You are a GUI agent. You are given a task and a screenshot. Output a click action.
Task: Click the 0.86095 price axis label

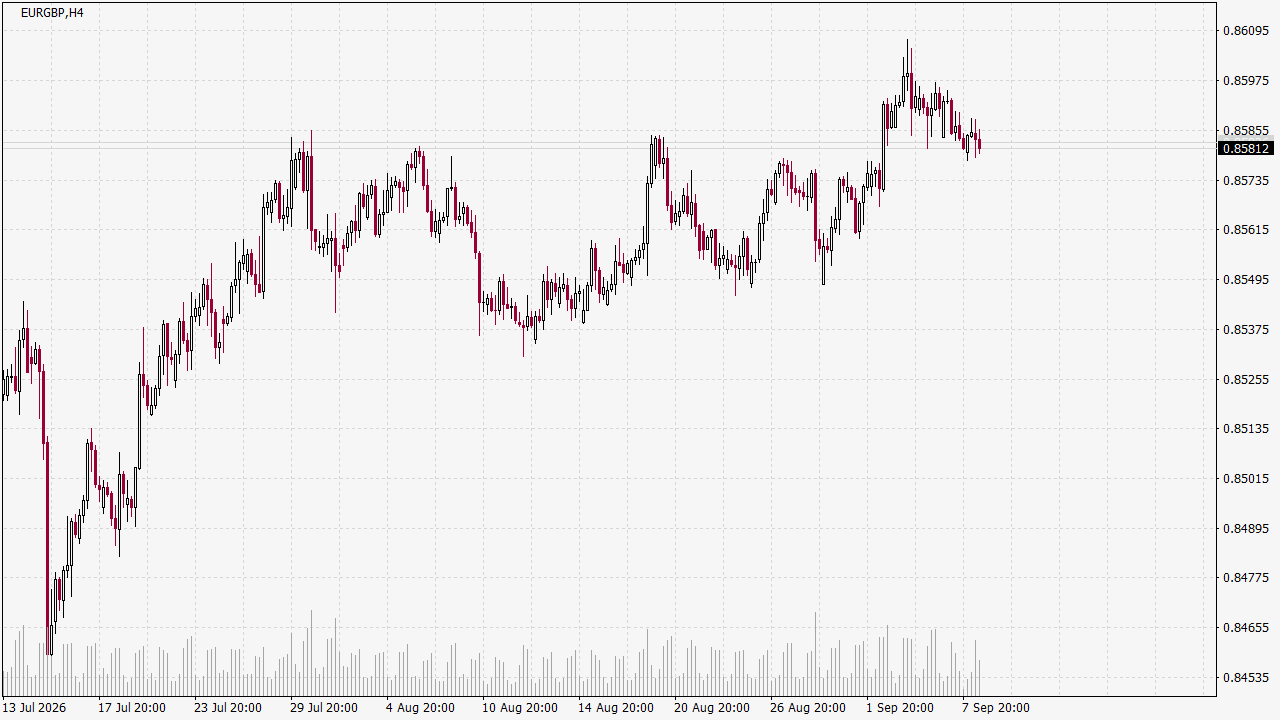pyautogui.click(x=1245, y=31)
